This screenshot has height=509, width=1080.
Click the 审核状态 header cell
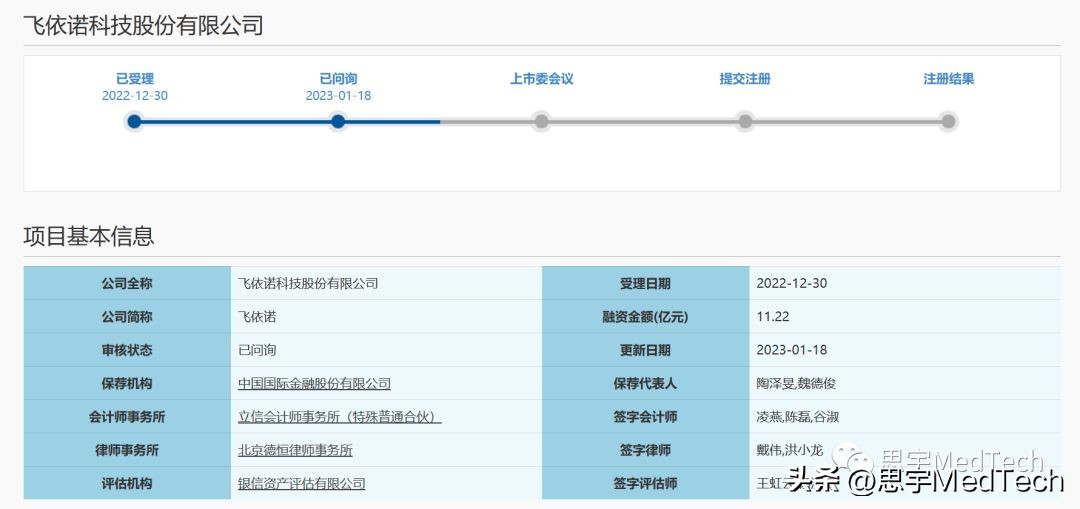pos(127,350)
